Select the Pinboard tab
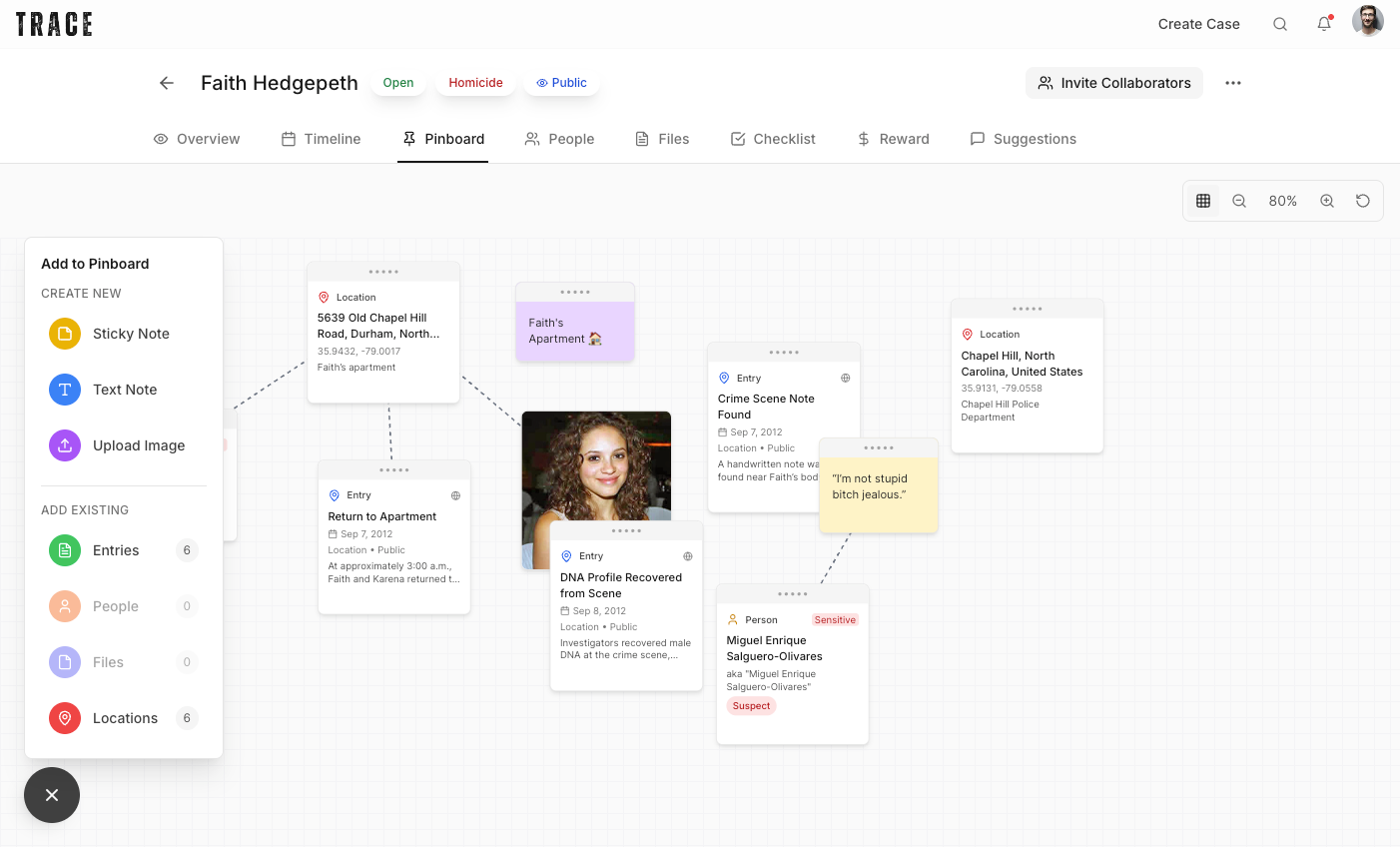The width and height of the screenshot is (1400, 847). 443,139
